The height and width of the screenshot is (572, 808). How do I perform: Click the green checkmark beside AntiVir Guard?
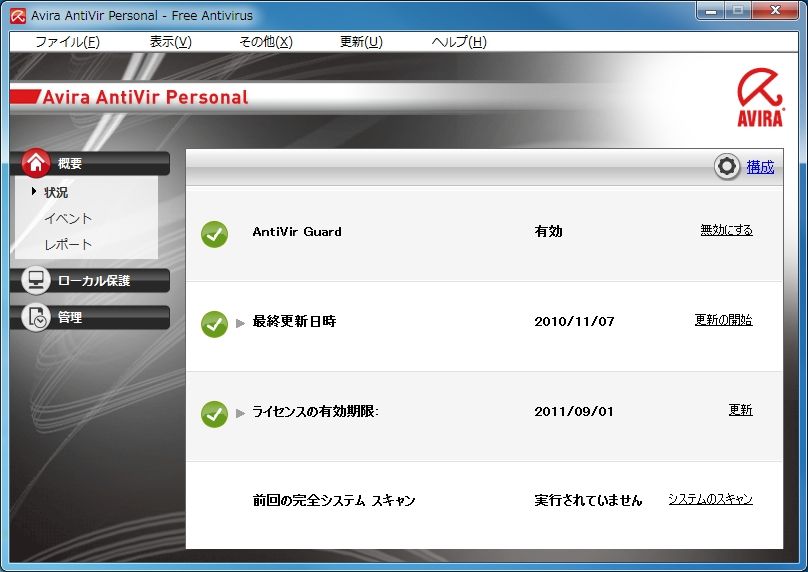[x=214, y=234]
